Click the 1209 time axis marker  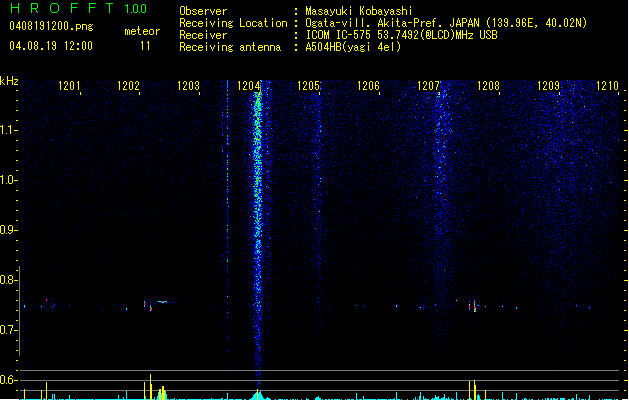pyautogui.click(x=548, y=85)
